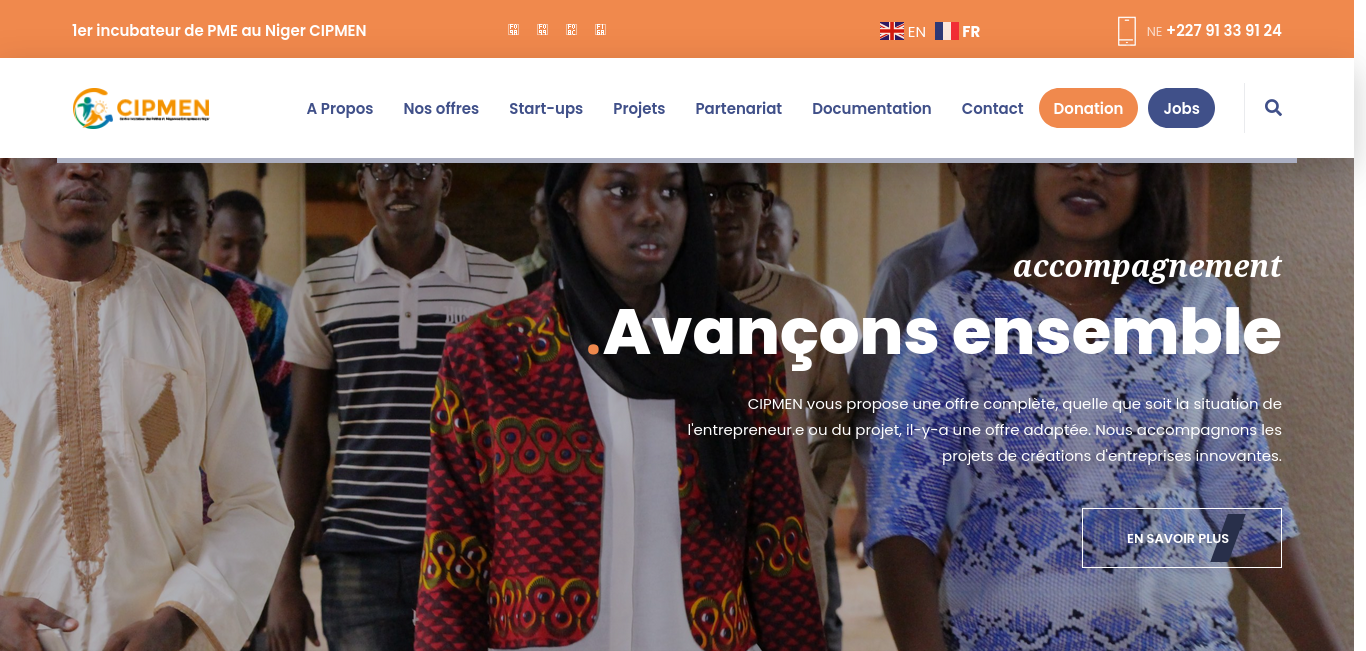Go to the Projets menu item

pos(639,108)
